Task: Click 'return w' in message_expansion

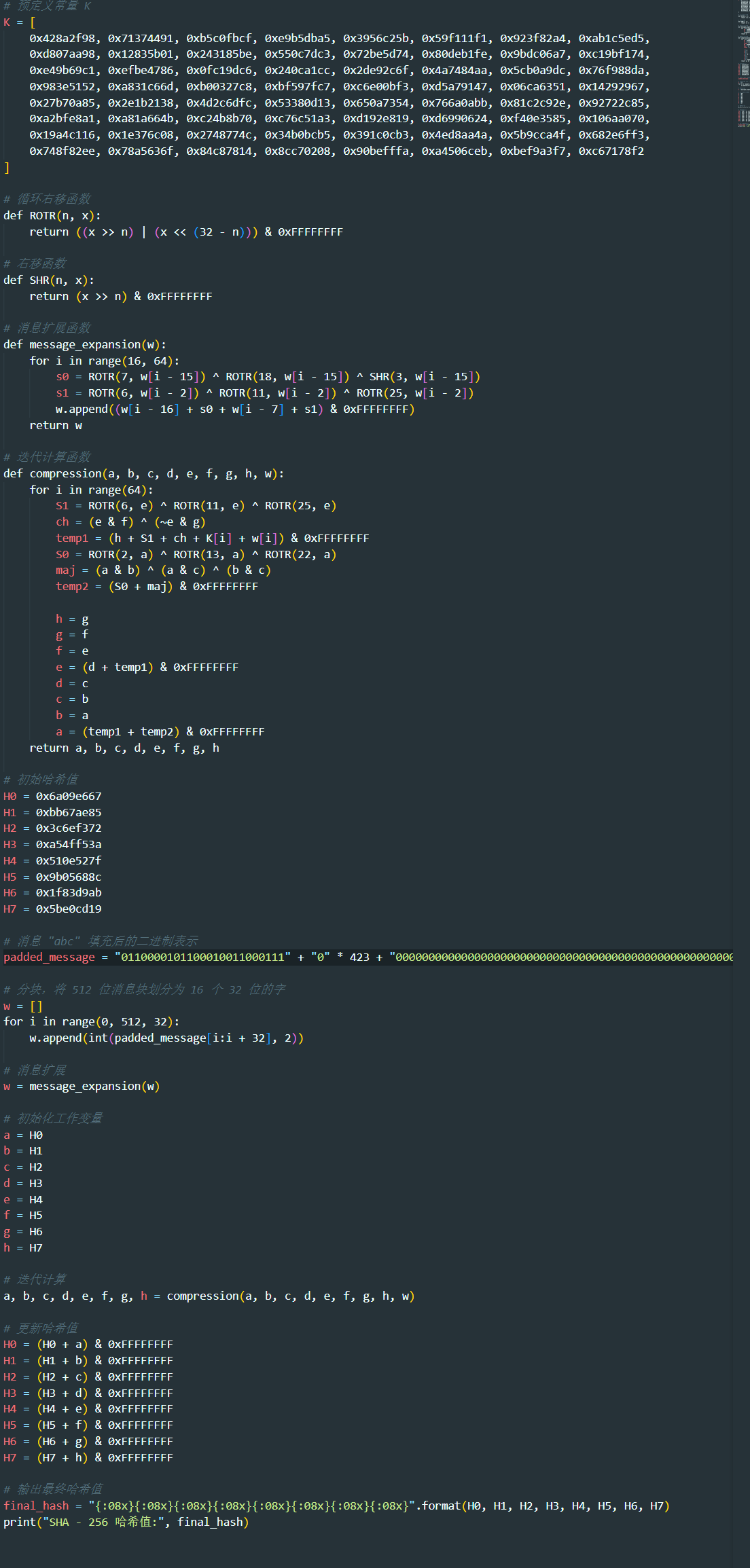Action: pos(56,425)
